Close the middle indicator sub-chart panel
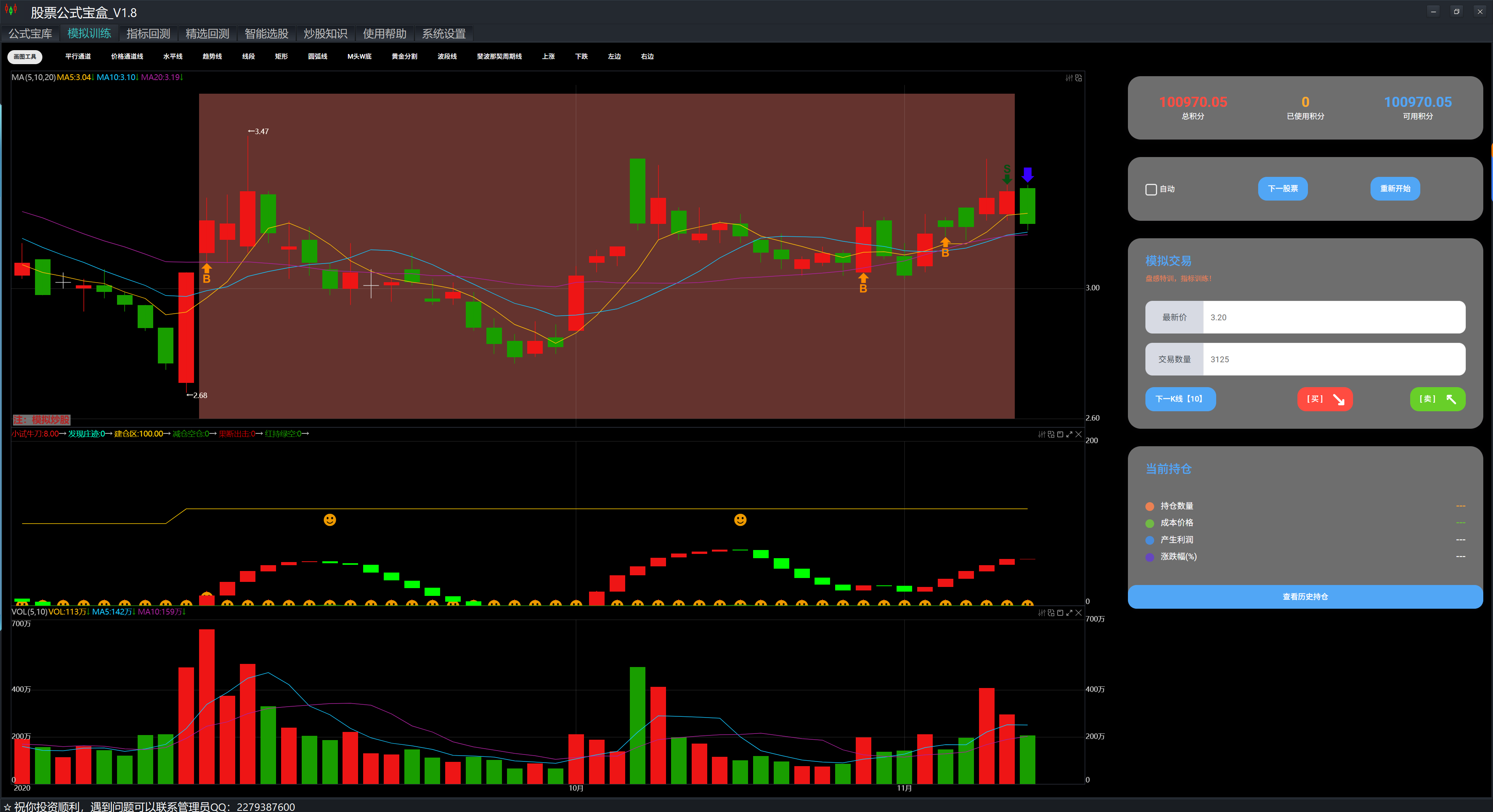1493x812 pixels. tap(1078, 434)
